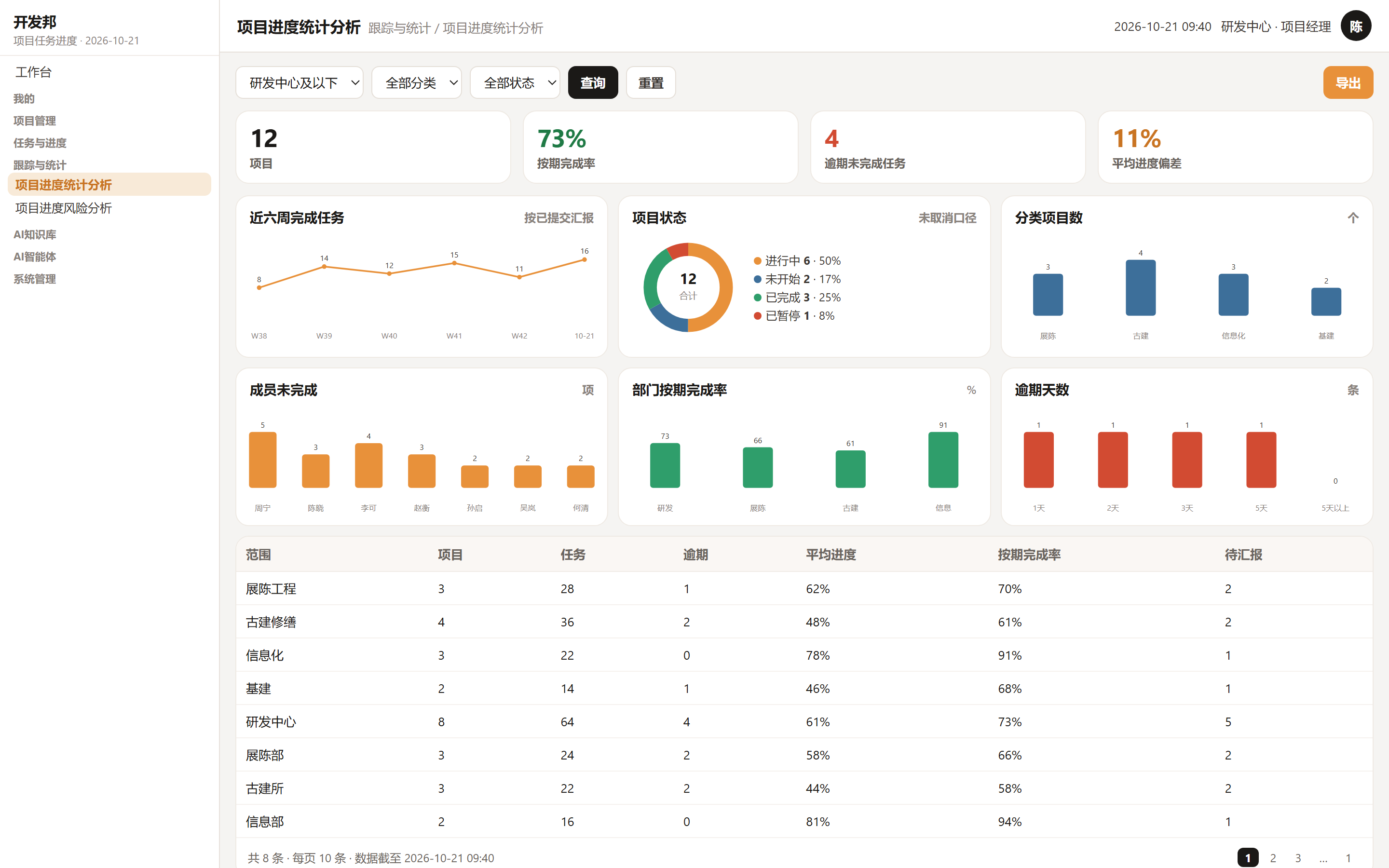Image resolution: width=1389 pixels, height=868 pixels.
Task: Open the 全部分类 category dropdown
Action: [416, 82]
